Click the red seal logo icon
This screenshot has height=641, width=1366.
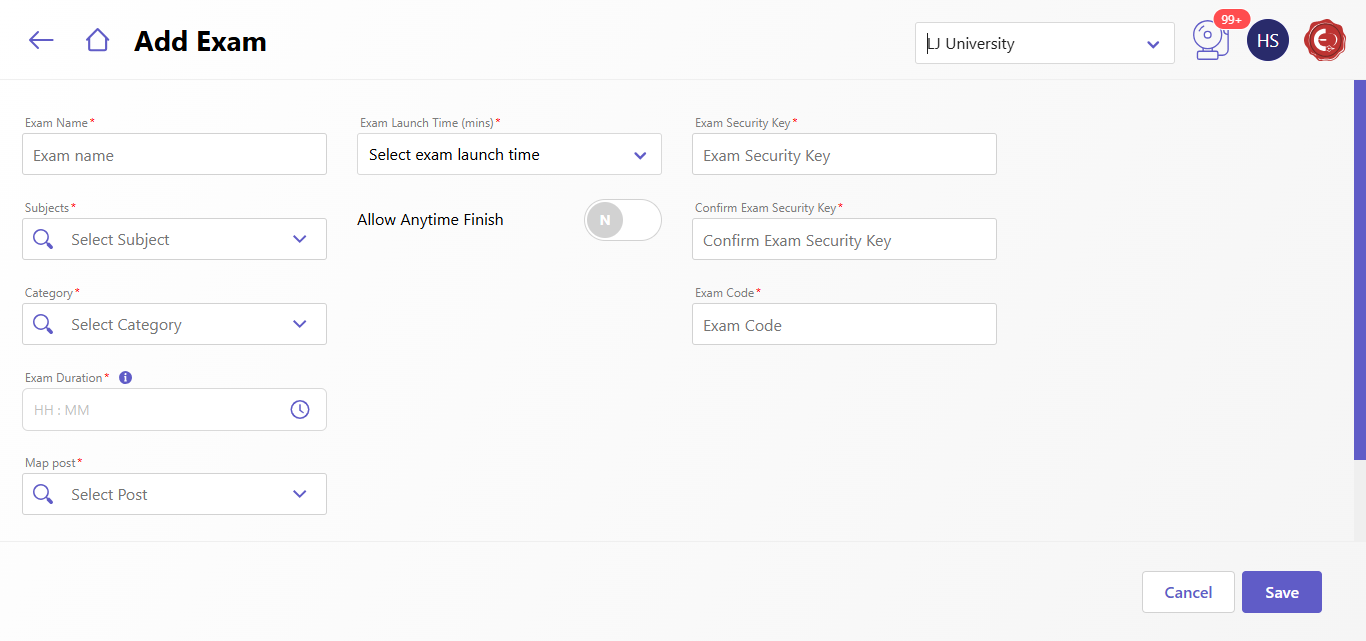tap(1325, 41)
